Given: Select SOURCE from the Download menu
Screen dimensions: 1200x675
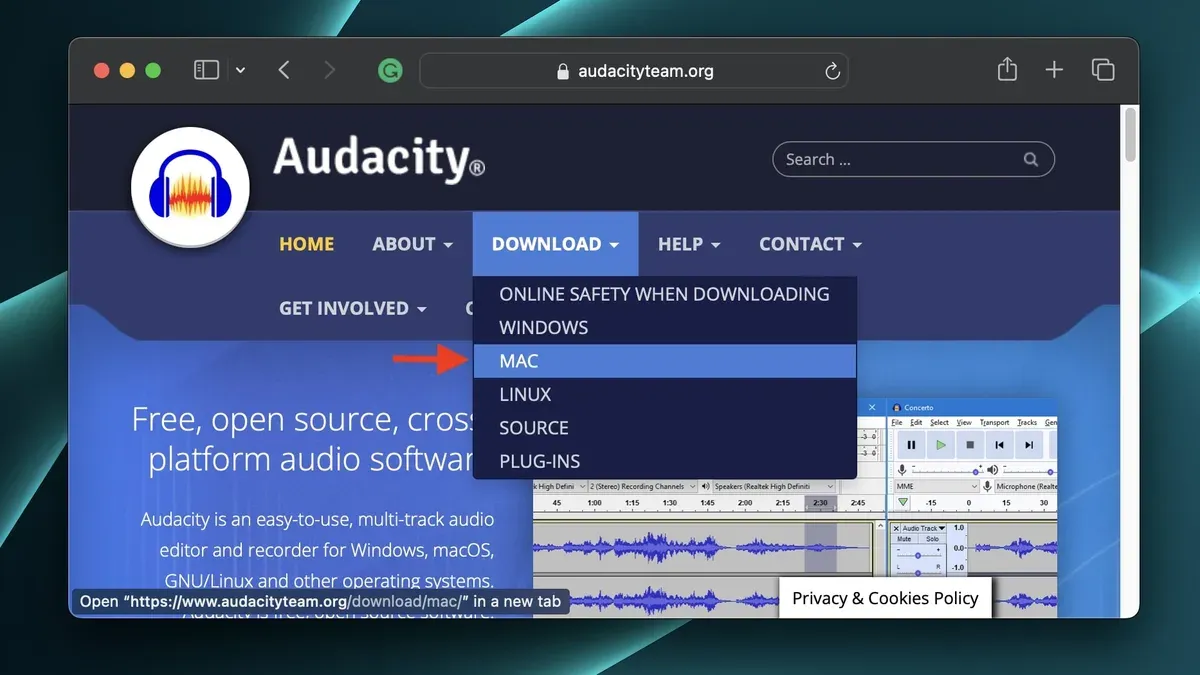Looking at the screenshot, I should pos(664,427).
